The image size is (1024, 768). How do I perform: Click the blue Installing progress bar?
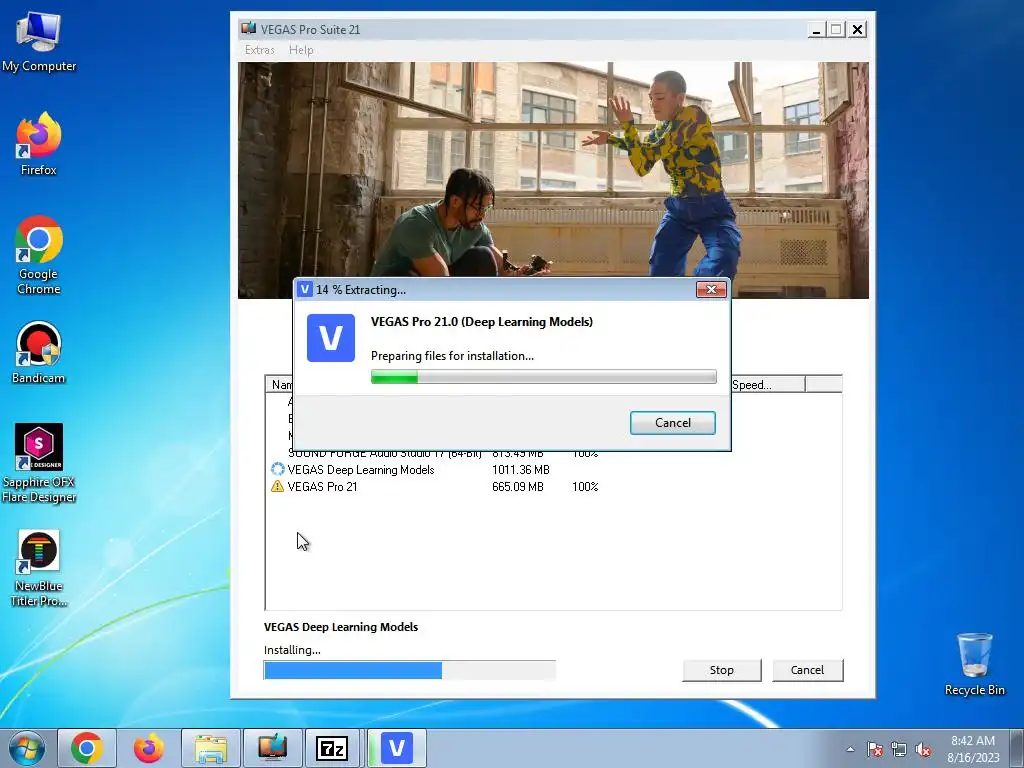[x=409, y=670]
